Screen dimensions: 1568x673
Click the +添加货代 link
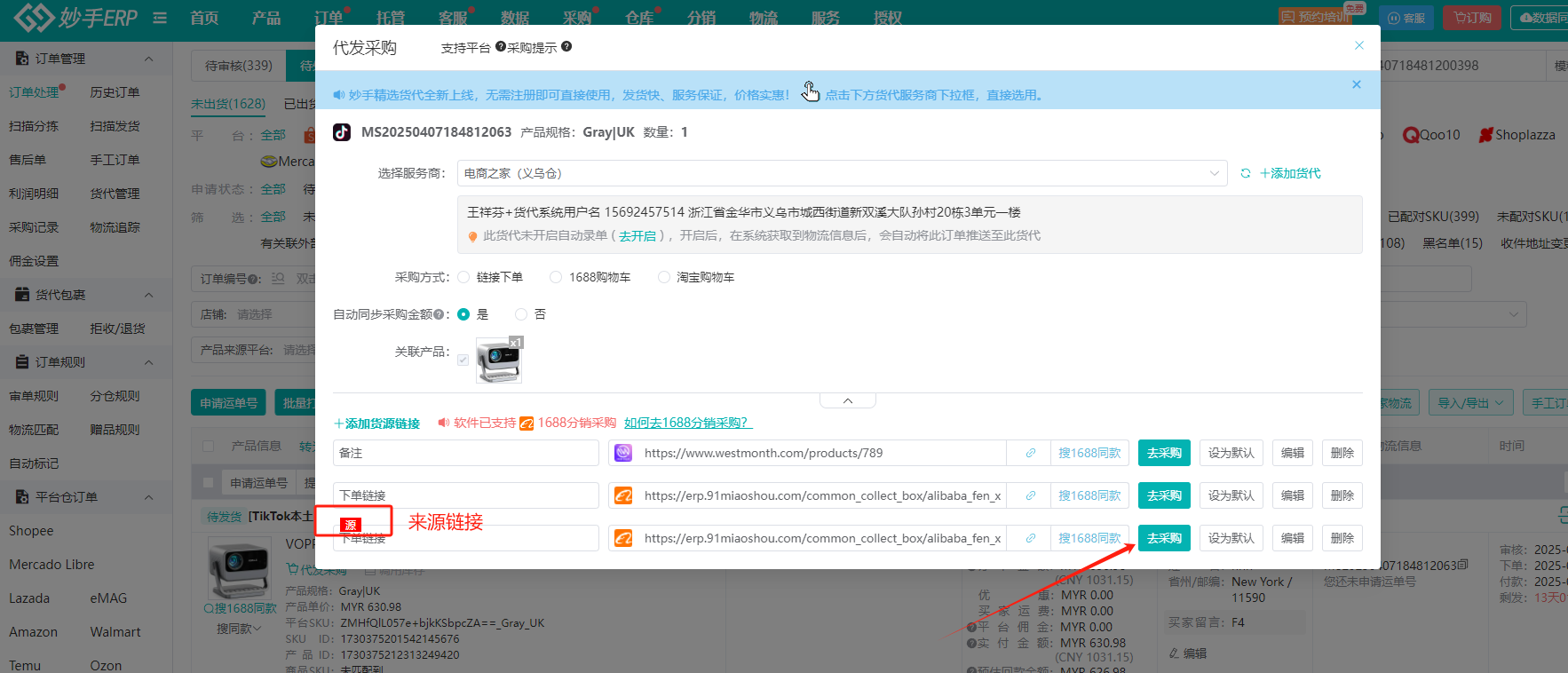pos(1290,173)
